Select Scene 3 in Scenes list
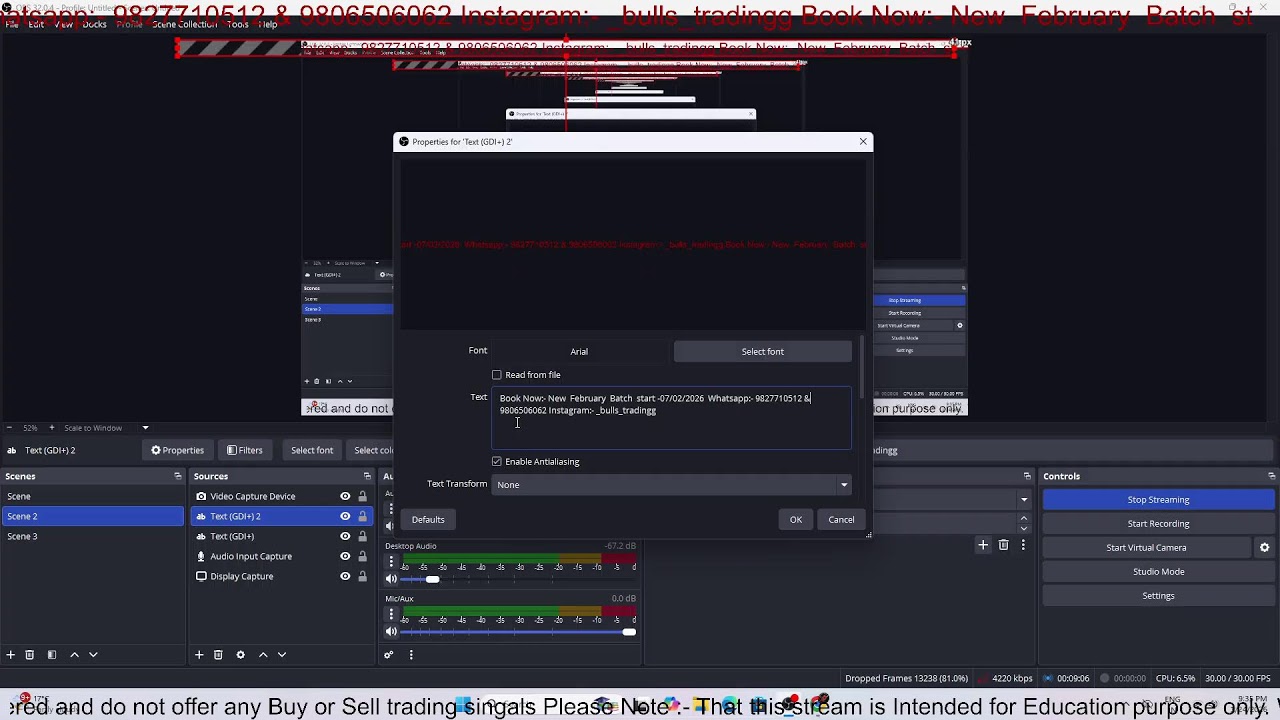Image resolution: width=1280 pixels, height=720 pixels. coord(92,536)
